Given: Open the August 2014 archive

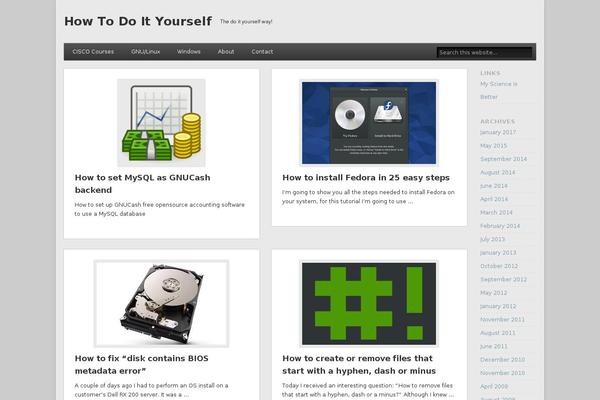Looking at the screenshot, I should point(497,172).
